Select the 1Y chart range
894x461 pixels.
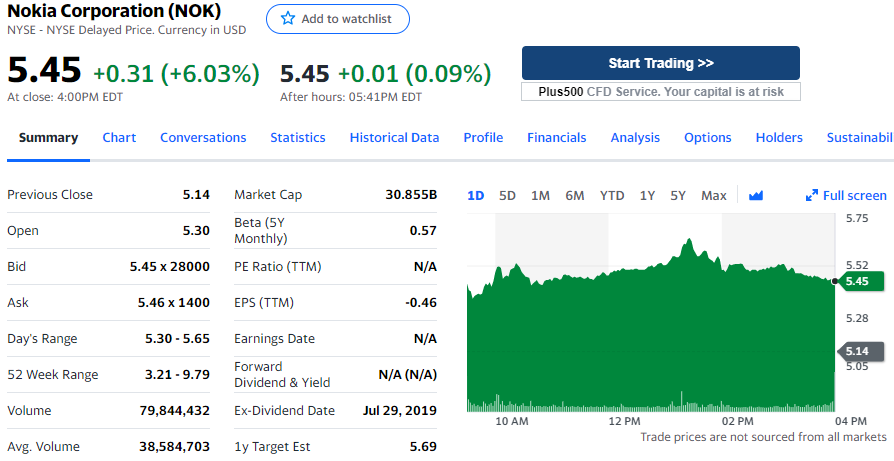[x=647, y=195]
